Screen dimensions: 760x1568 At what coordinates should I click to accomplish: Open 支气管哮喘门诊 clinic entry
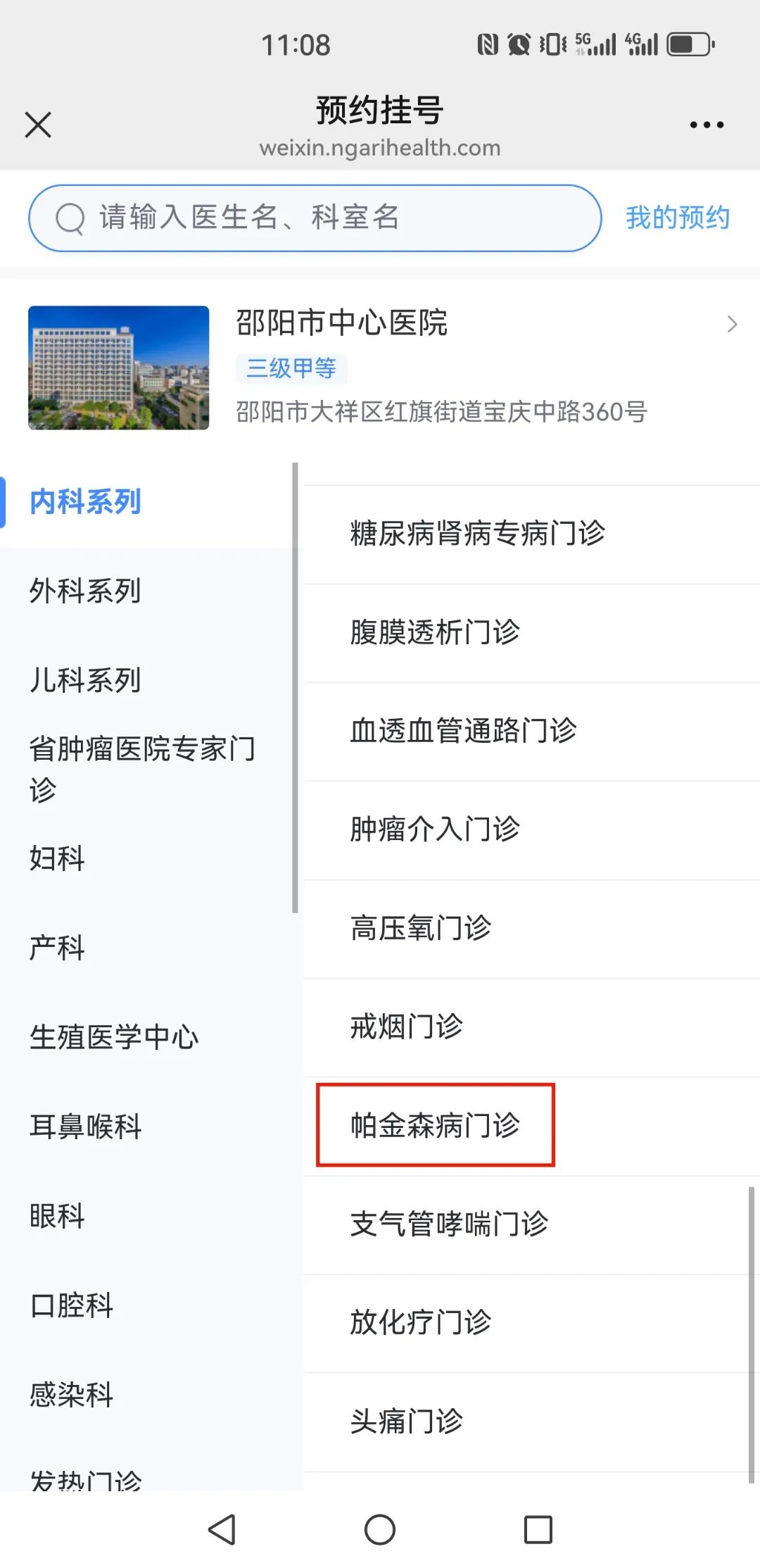(450, 1224)
